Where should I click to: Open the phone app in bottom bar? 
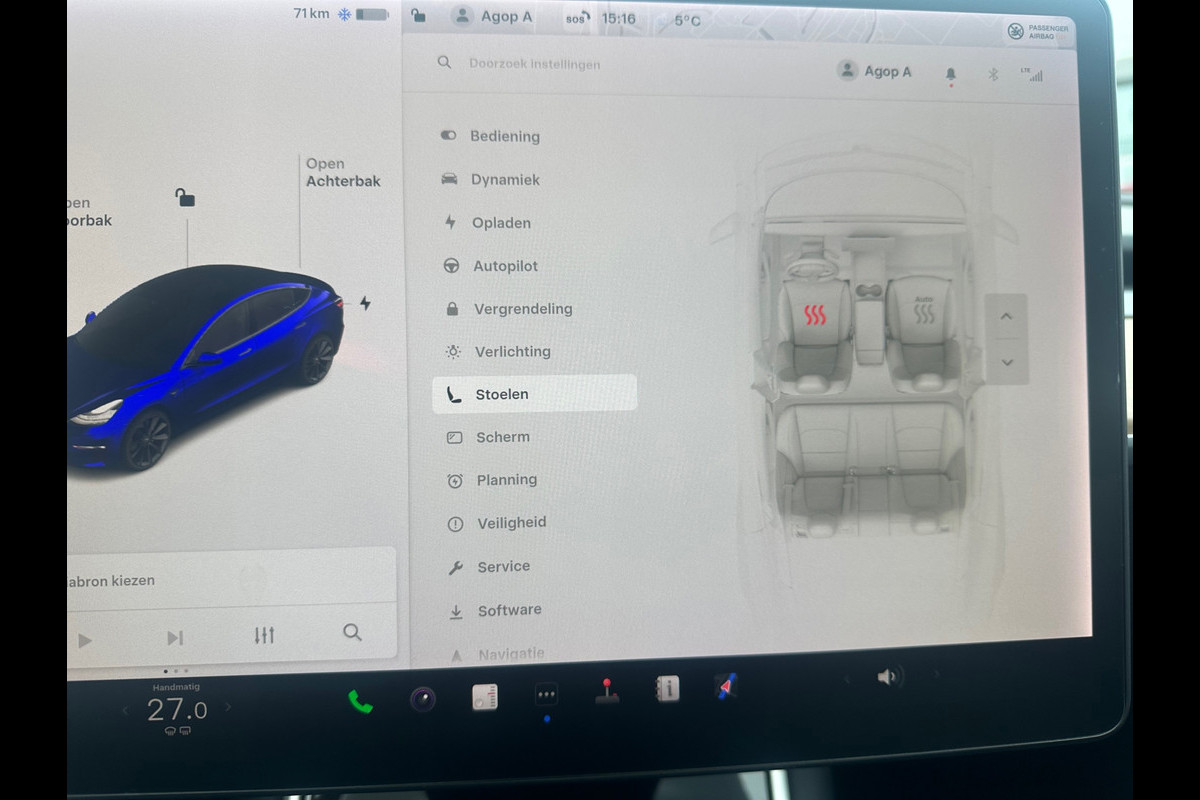360,702
